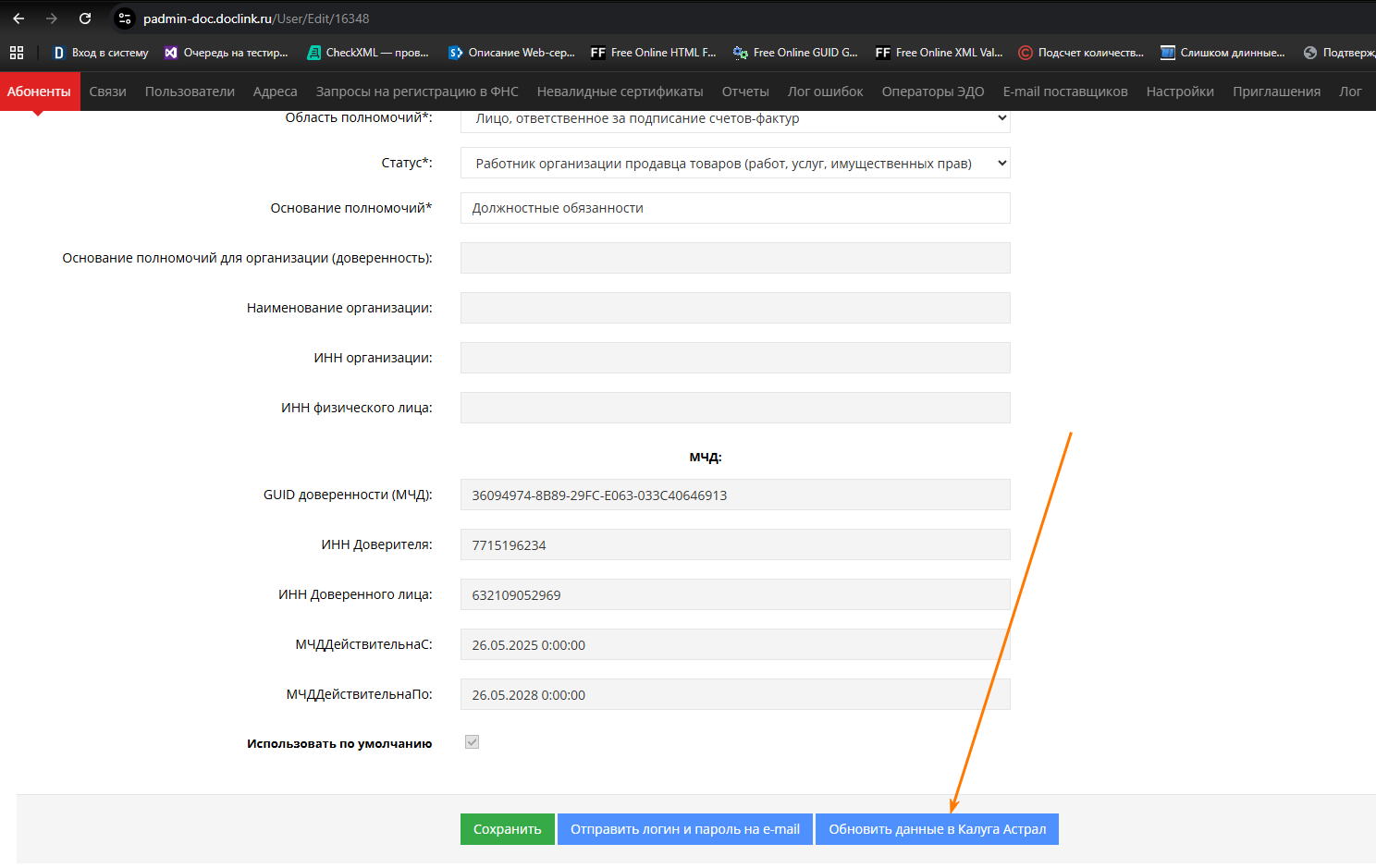
Task: Click the 'МЧДДействительнаС' date field
Action: 735,644
